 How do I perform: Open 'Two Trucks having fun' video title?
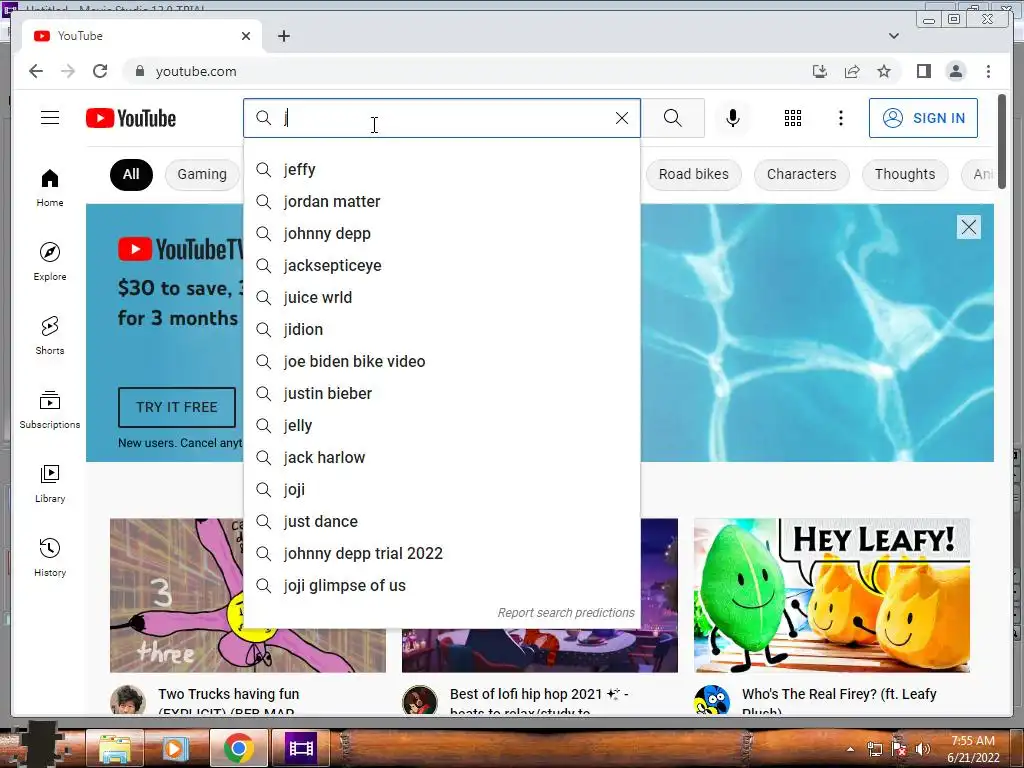point(229,701)
